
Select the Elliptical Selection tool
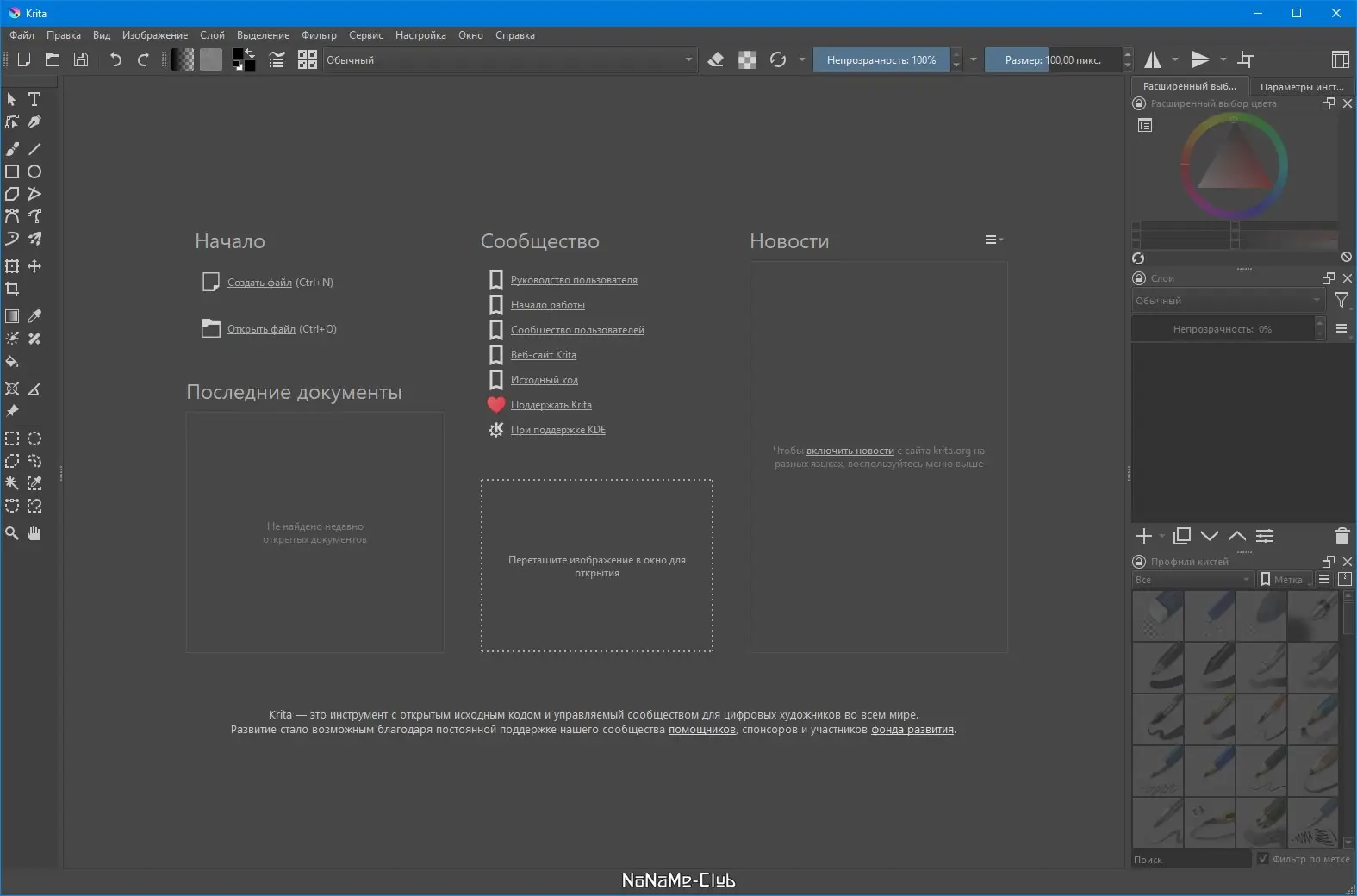(34, 439)
